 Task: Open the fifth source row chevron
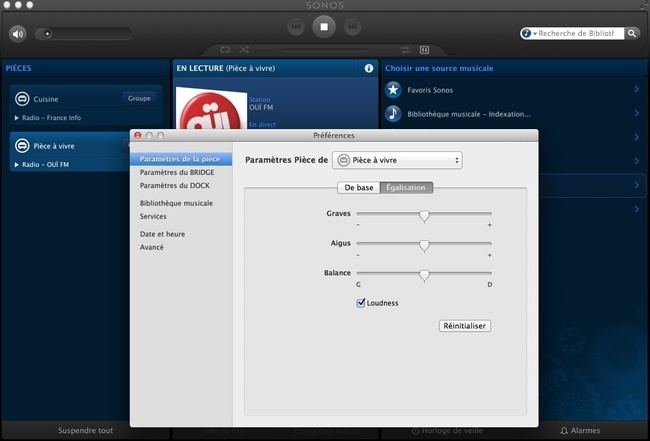pos(637,185)
